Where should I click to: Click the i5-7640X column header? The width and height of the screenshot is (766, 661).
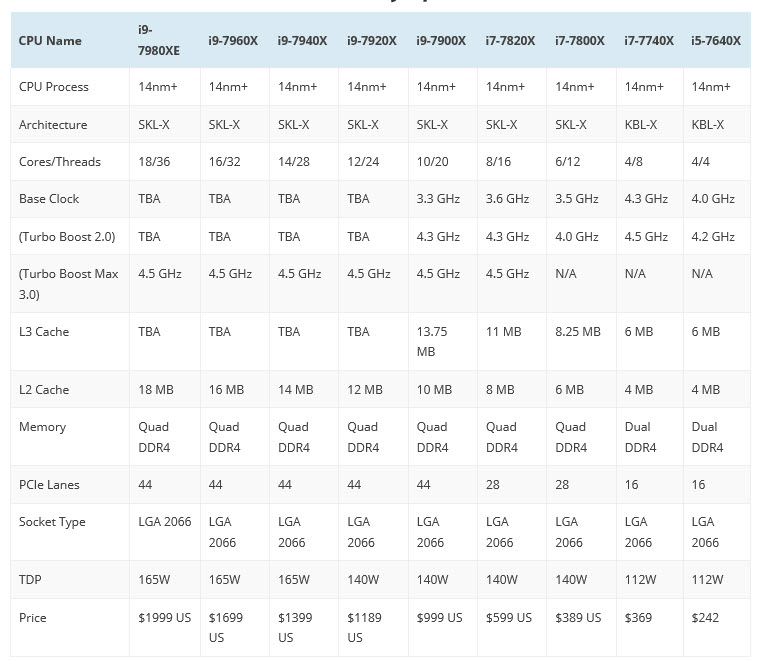716,40
